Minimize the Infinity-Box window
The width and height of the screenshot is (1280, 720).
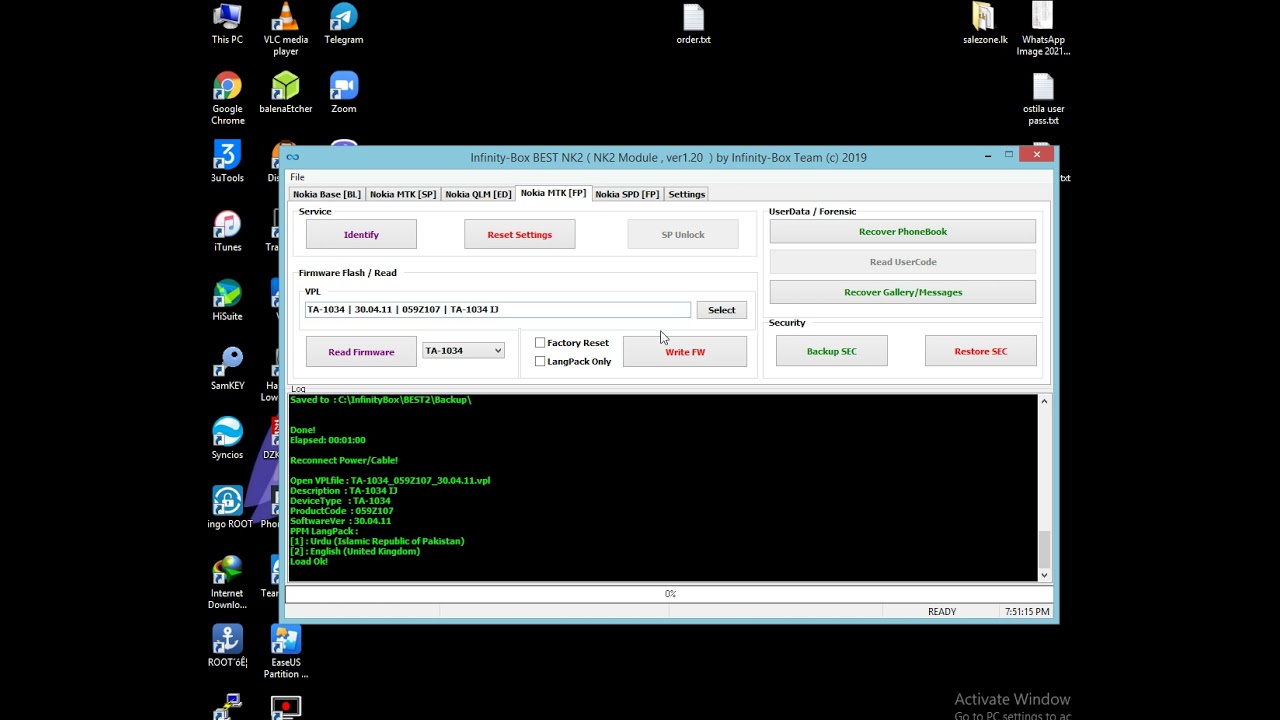987,155
